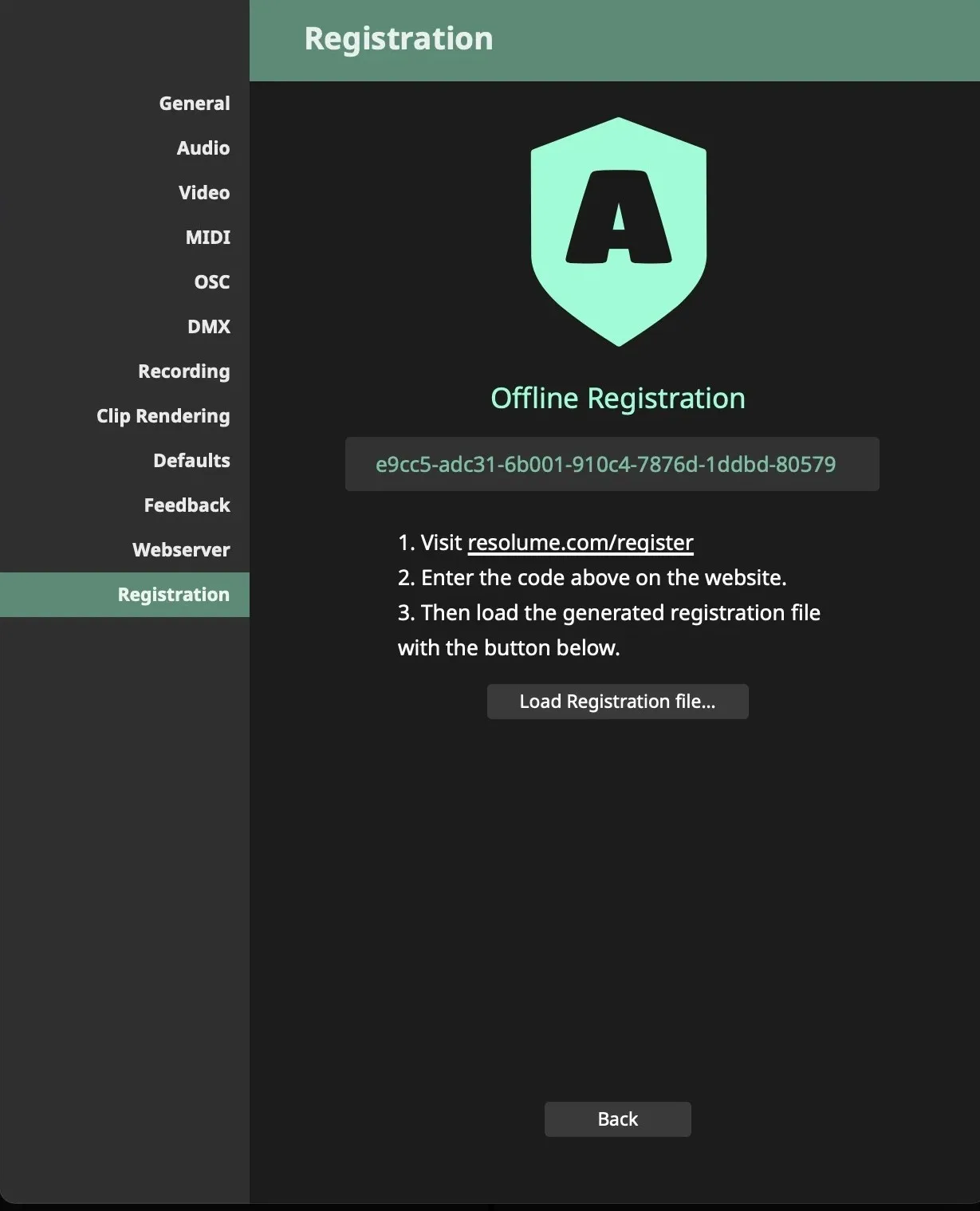The image size is (980, 1211).
Task: Click the Back button
Action: click(618, 1119)
